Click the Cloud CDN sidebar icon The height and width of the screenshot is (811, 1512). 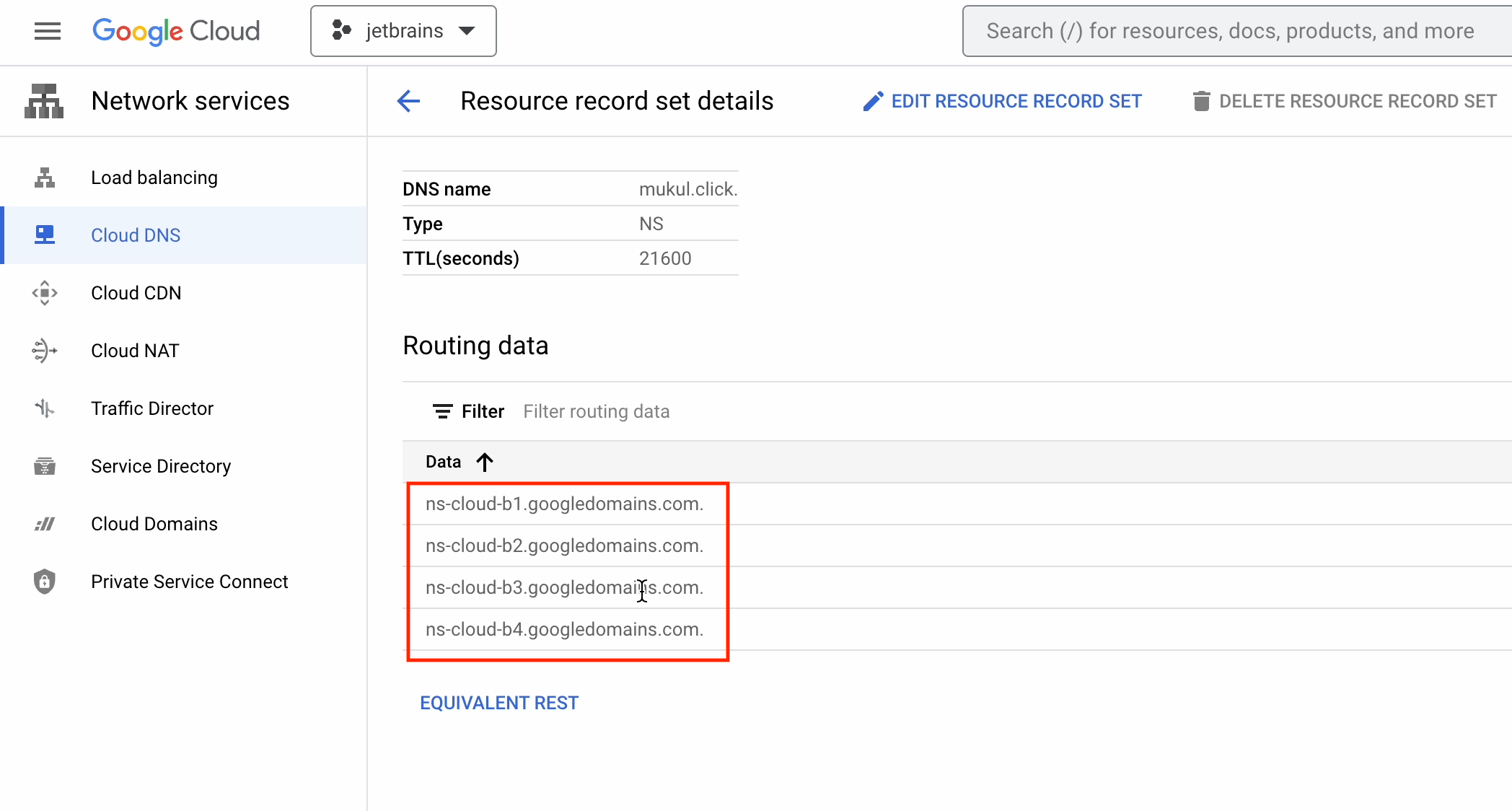[x=45, y=293]
